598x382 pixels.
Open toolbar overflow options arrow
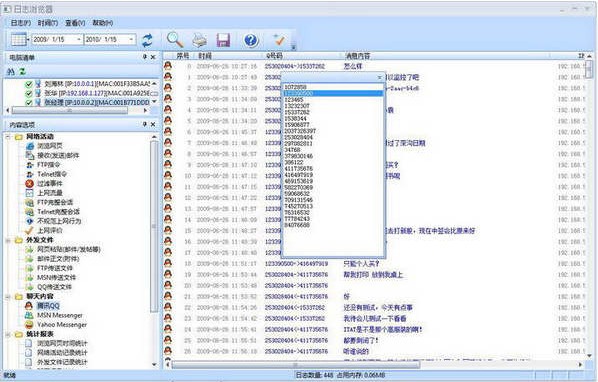(294, 47)
